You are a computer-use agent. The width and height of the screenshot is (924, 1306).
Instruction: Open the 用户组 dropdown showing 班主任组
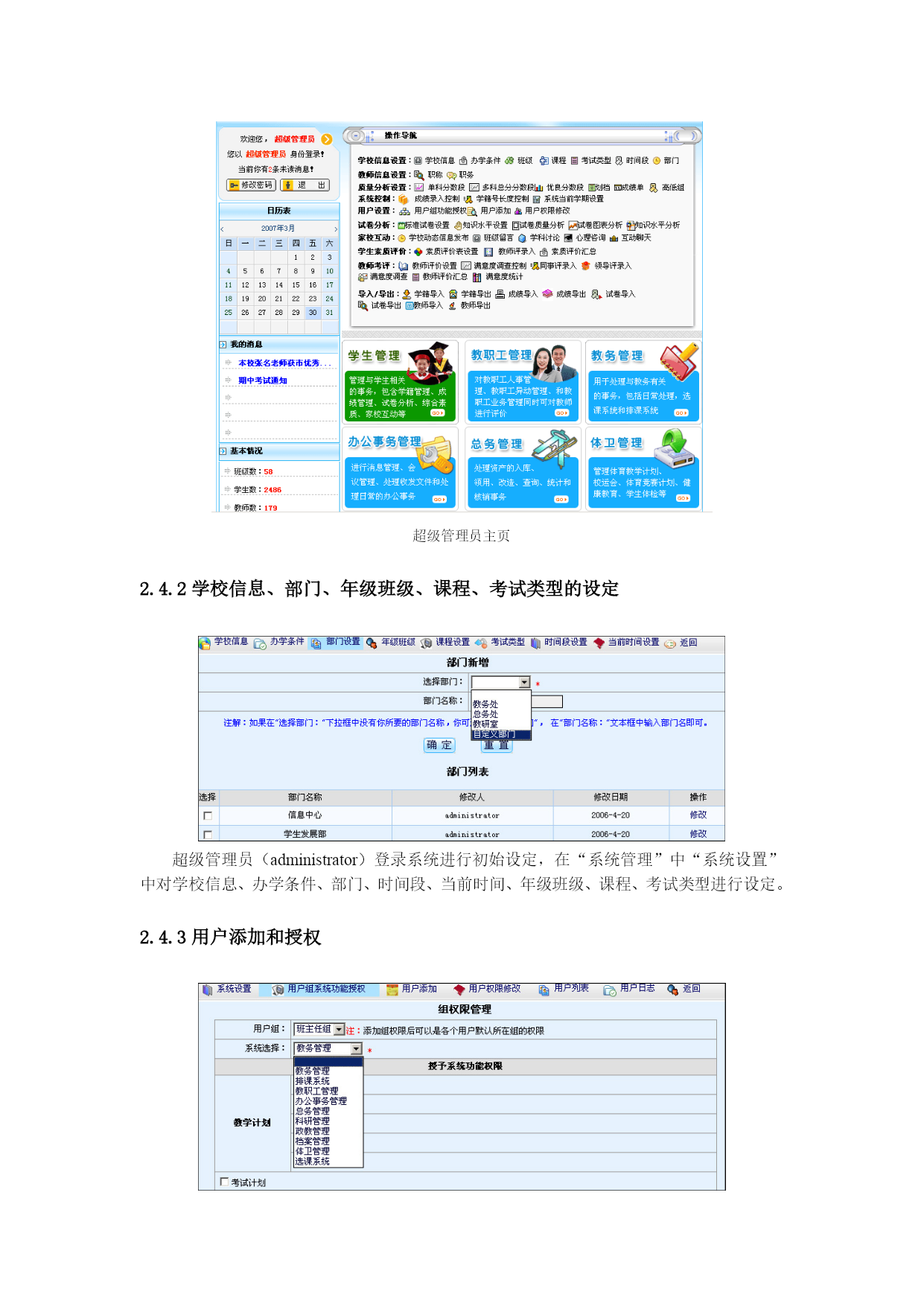[319, 1030]
